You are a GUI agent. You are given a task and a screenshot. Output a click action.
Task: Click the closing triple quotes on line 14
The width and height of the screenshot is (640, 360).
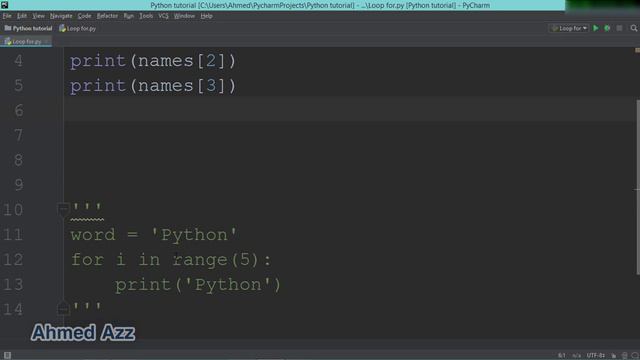(x=87, y=307)
